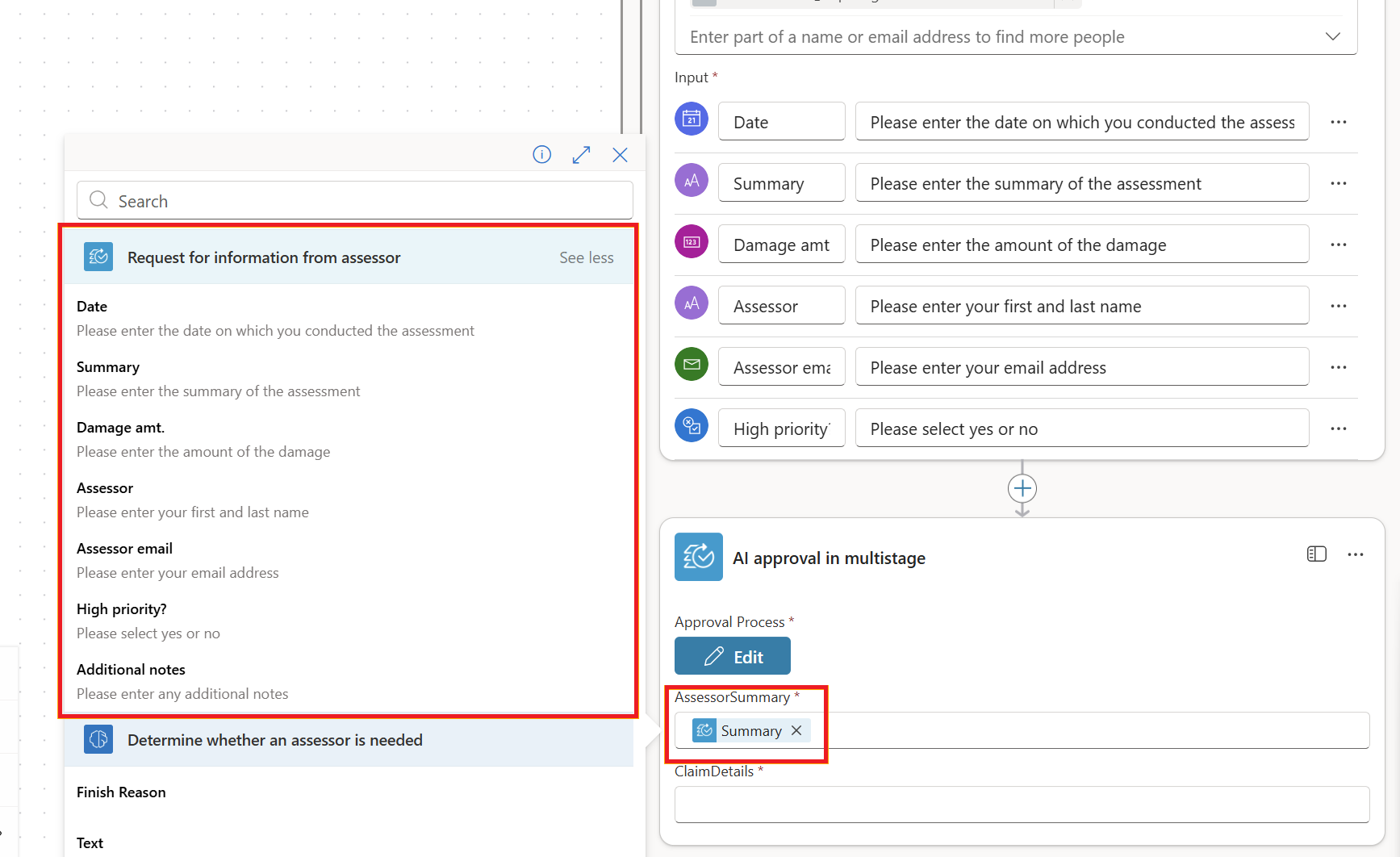This screenshot has height=857, width=1400.
Task: Click the Aa icon beside the Assessor input
Action: coord(692,303)
